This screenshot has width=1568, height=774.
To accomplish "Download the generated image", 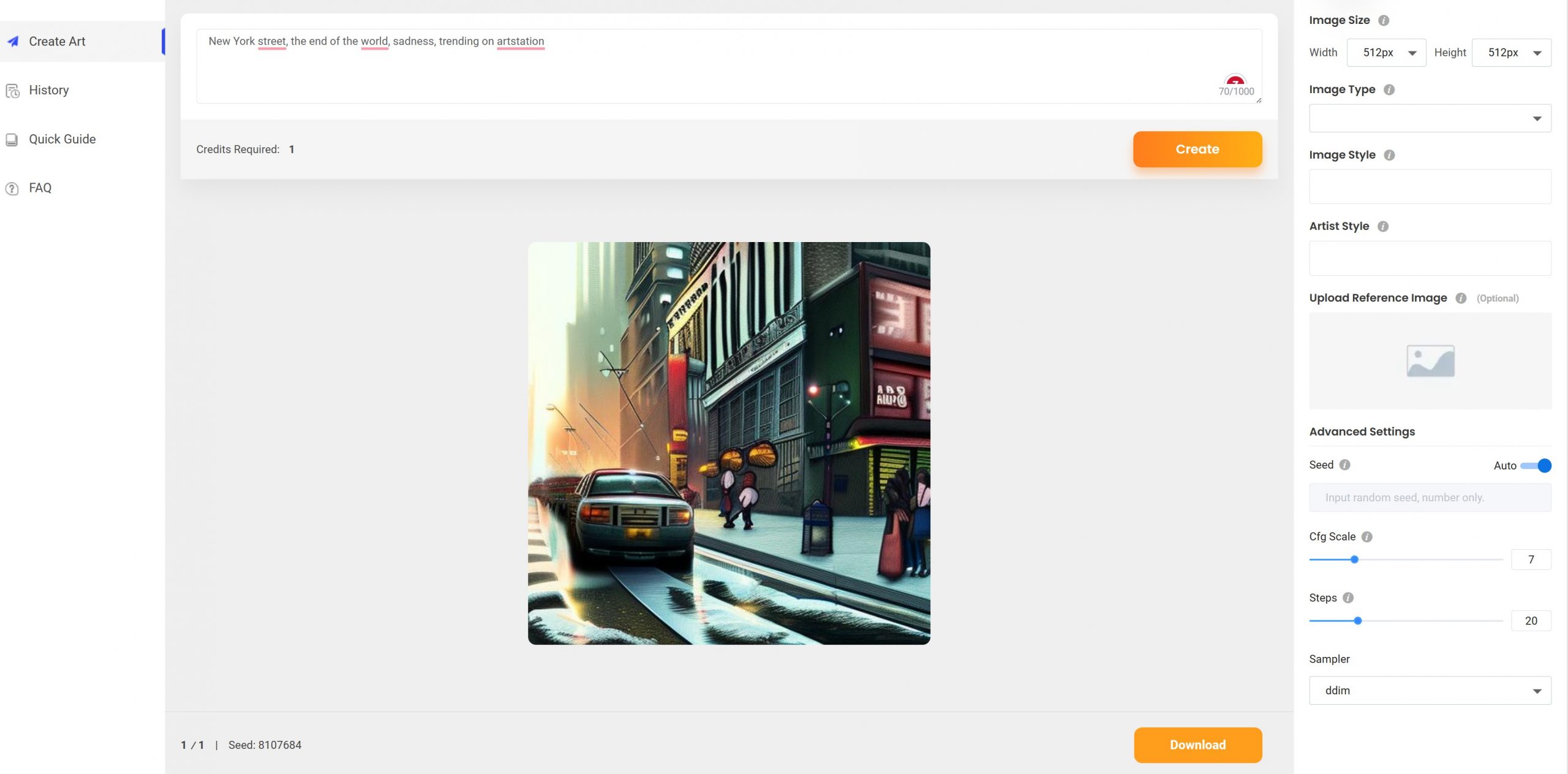I will [x=1197, y=745].
